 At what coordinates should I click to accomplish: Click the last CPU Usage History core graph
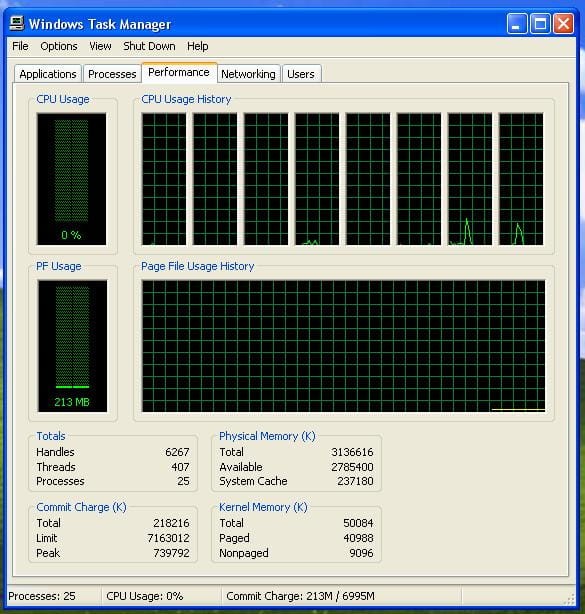pos(521,179)
